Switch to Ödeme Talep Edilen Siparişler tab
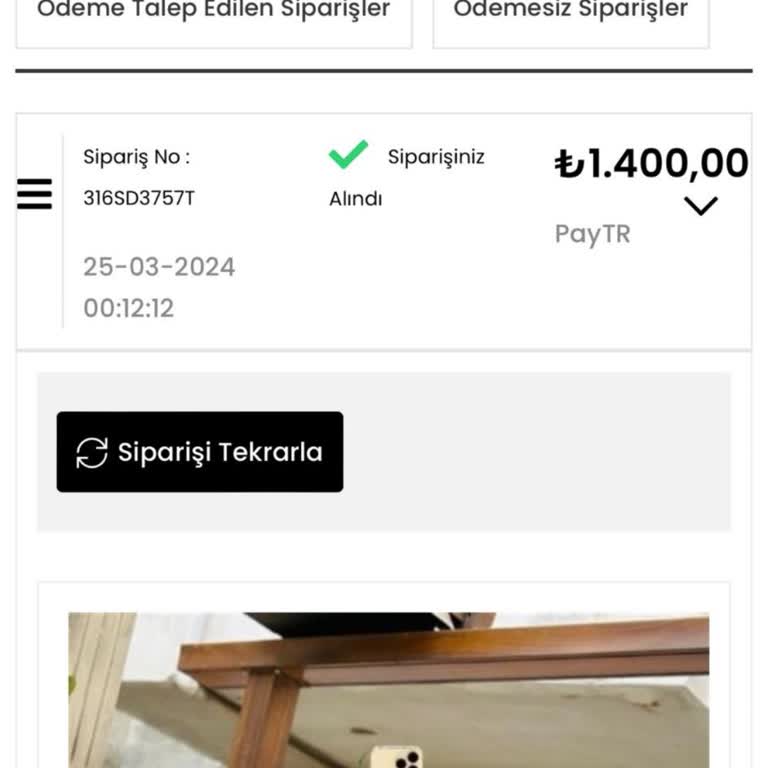 click(213, 12)
